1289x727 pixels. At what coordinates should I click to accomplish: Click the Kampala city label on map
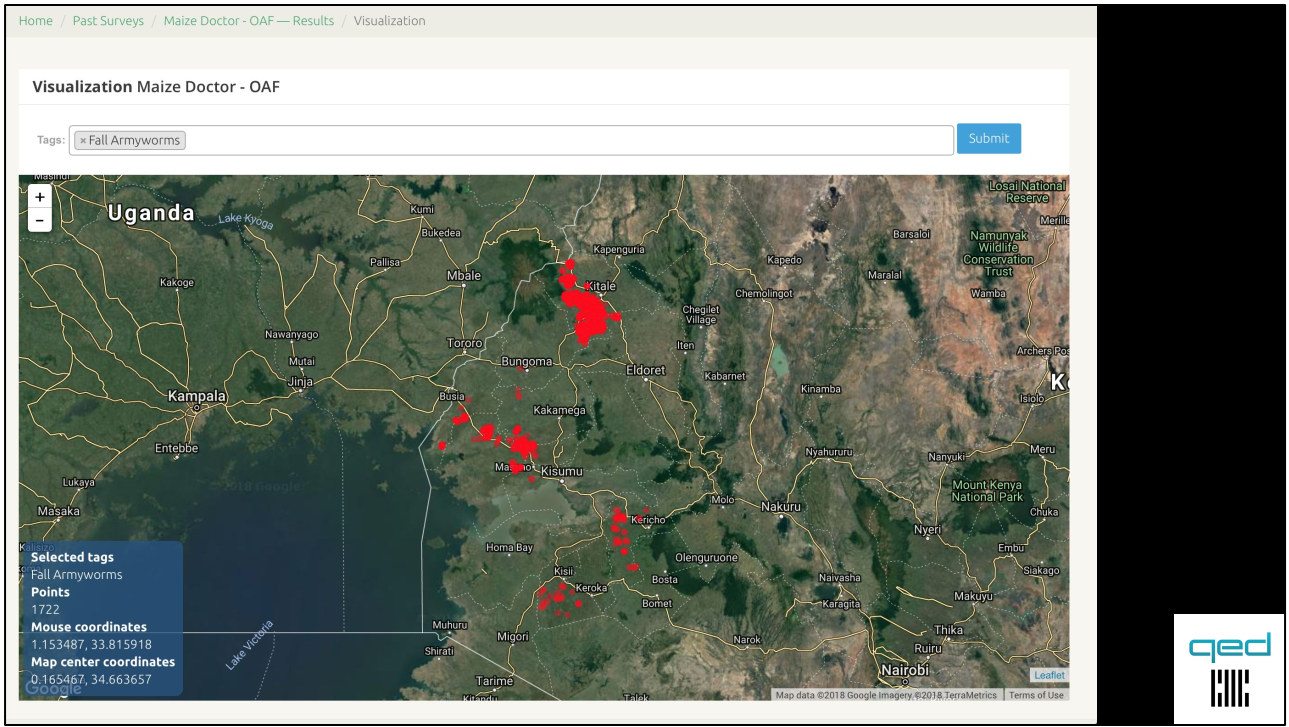pos(198,396)
